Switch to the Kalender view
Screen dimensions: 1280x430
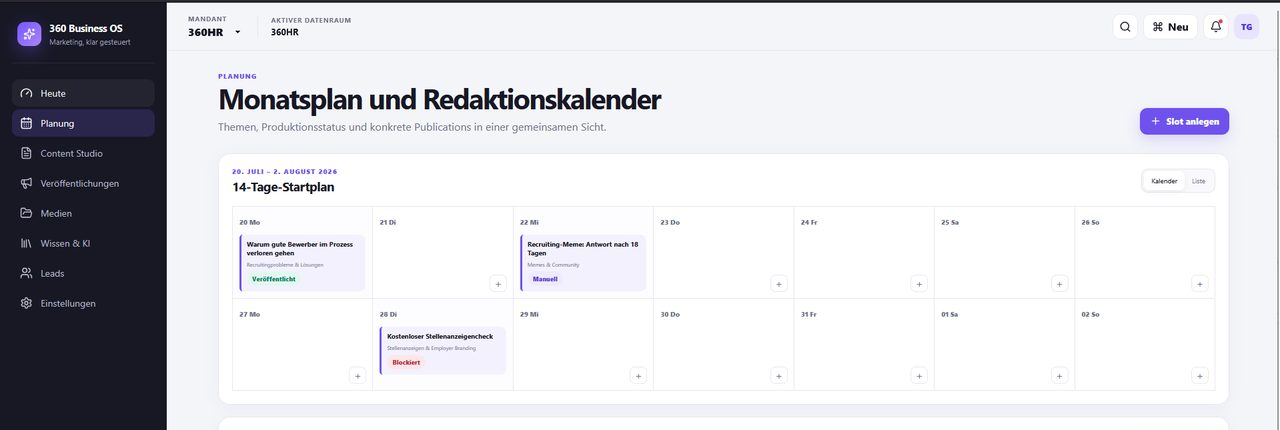click(1164, 181)
